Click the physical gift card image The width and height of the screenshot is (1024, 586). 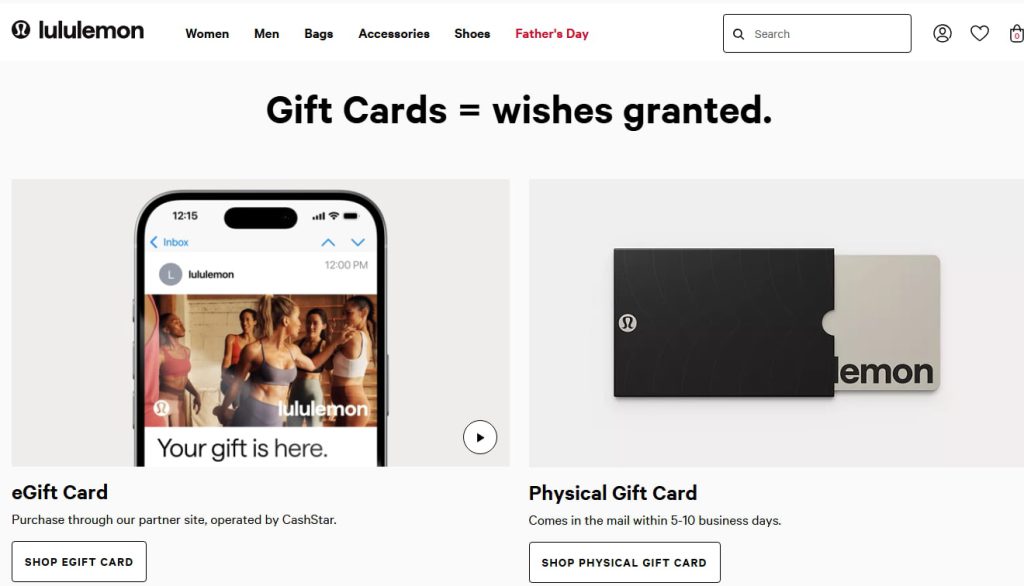coord(776,323)
